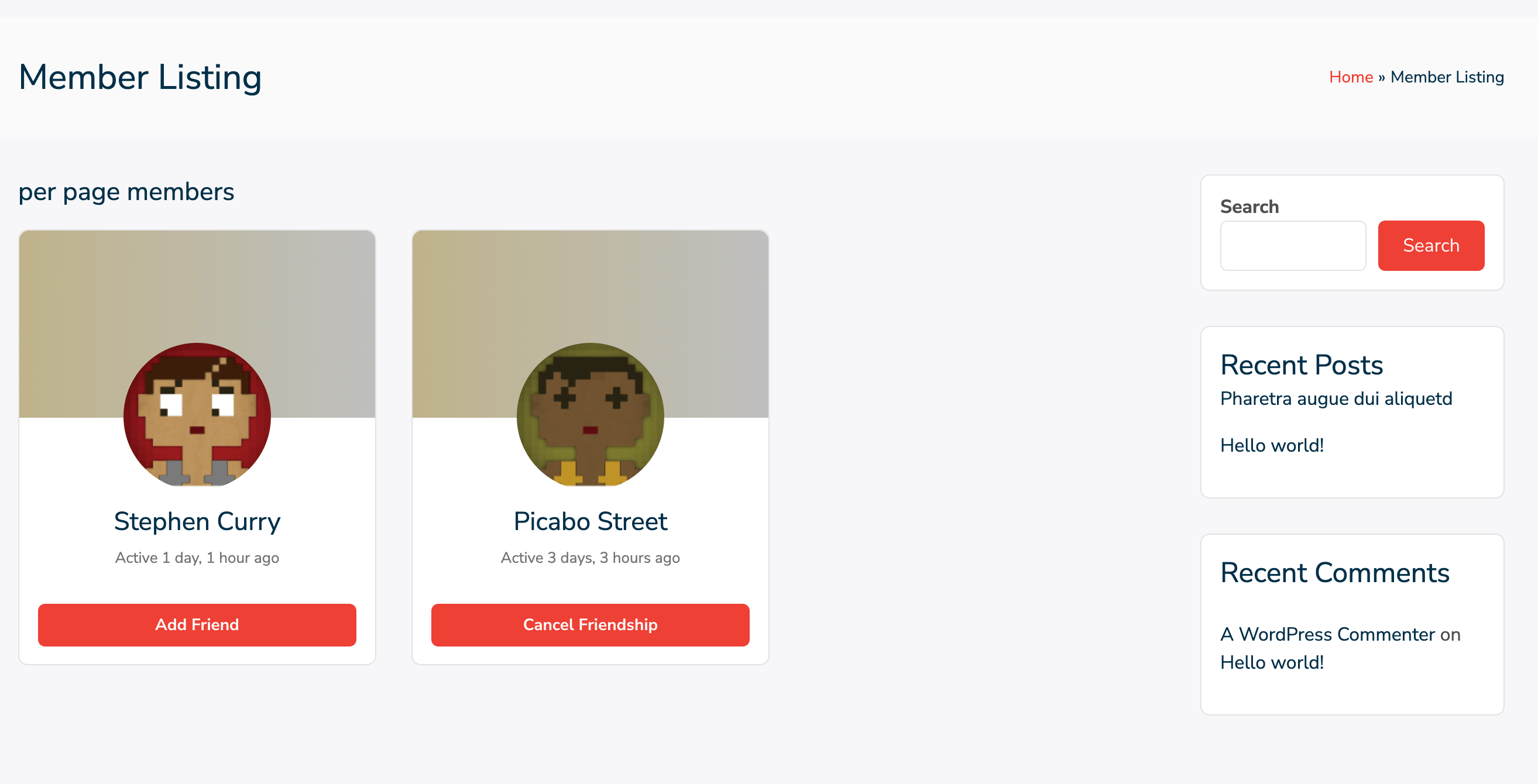Click the Member Listing page title

140,77
